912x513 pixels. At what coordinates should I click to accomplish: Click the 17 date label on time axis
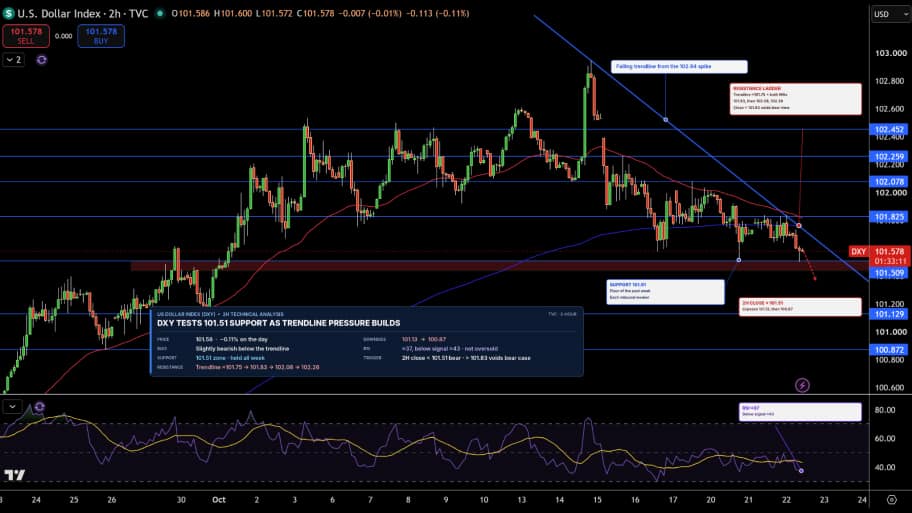(x=673, y=500)
